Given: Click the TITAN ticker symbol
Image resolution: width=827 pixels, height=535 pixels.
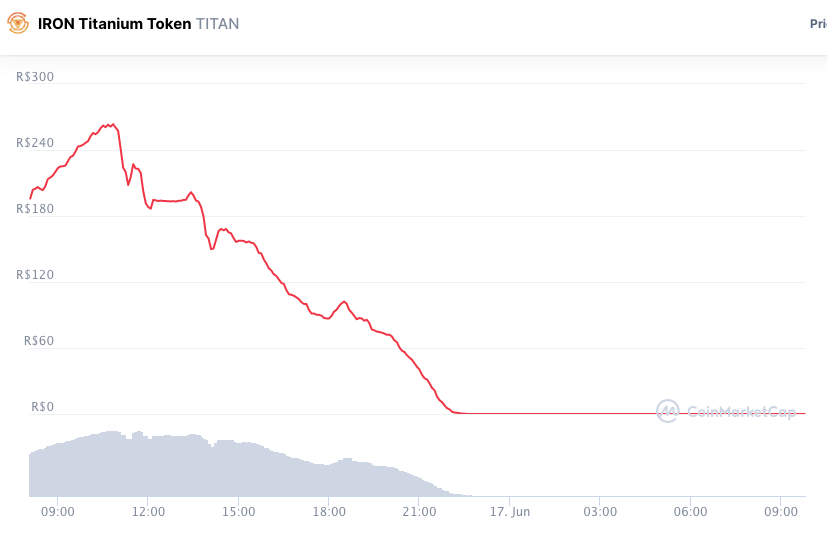Looking at the screenshot, I should (x=217, y=23).
